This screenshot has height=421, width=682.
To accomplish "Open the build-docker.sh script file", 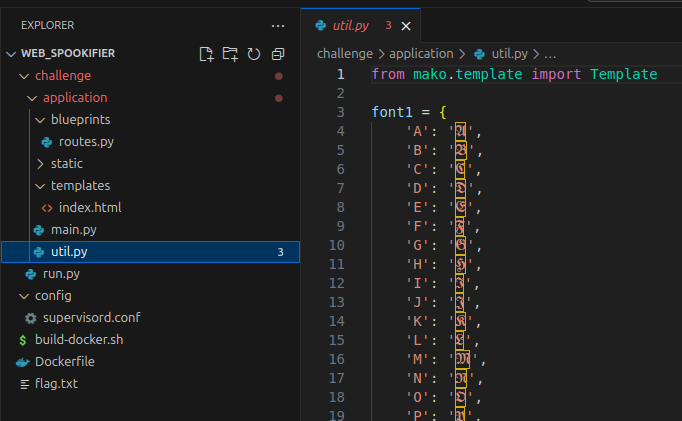I will click(79, 340).
